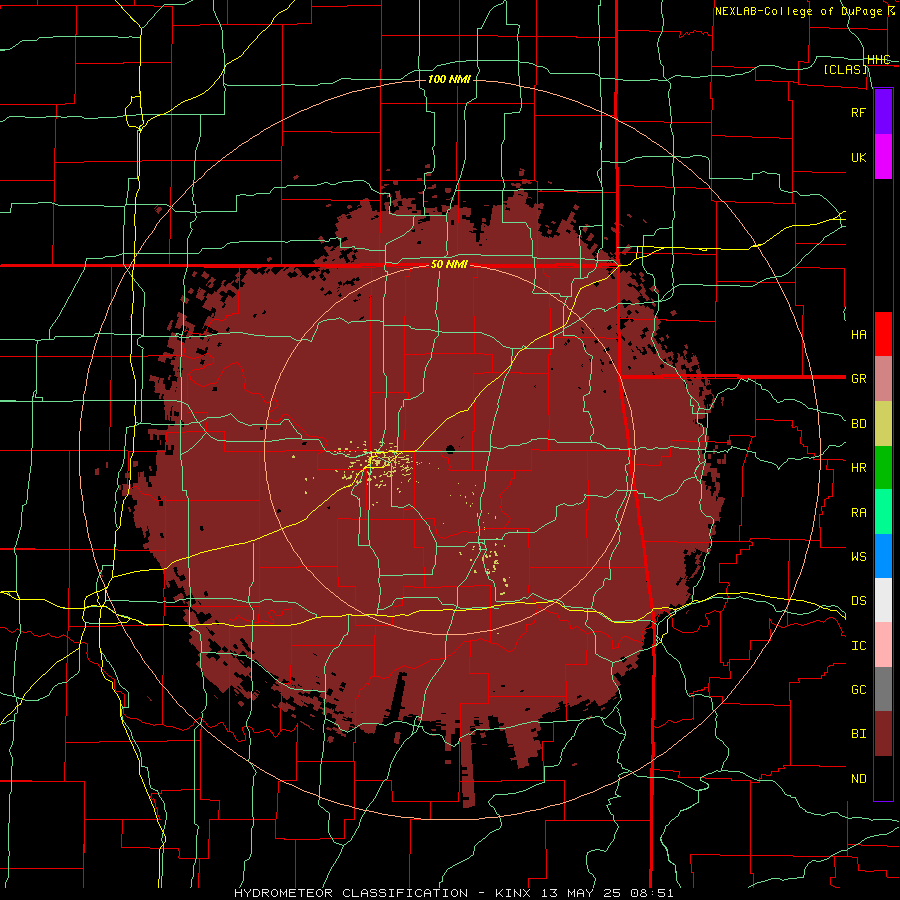Select the BD yellow legend swatch
This screenshot has height=900, width=900.
point(883,424)
